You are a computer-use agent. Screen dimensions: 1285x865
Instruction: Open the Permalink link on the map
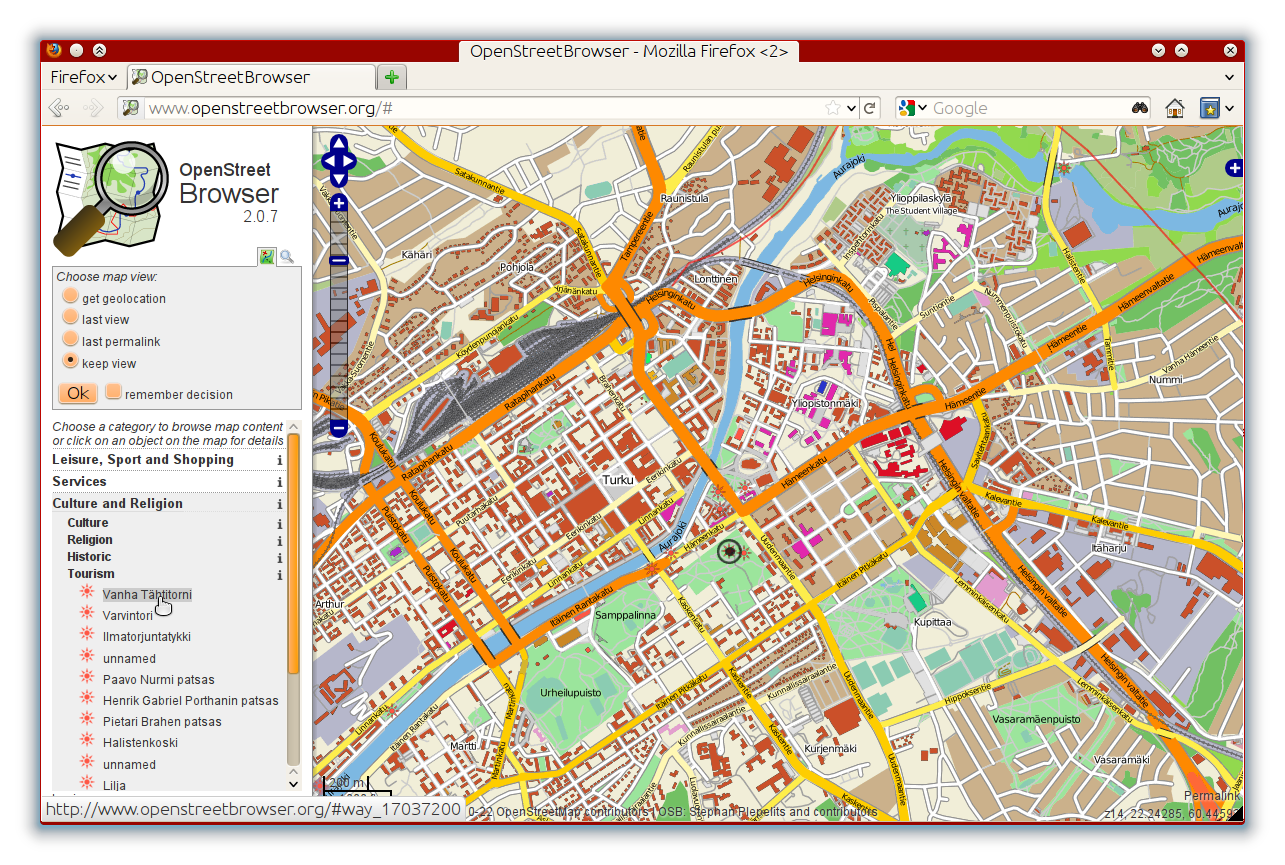tap(1211, 796)
